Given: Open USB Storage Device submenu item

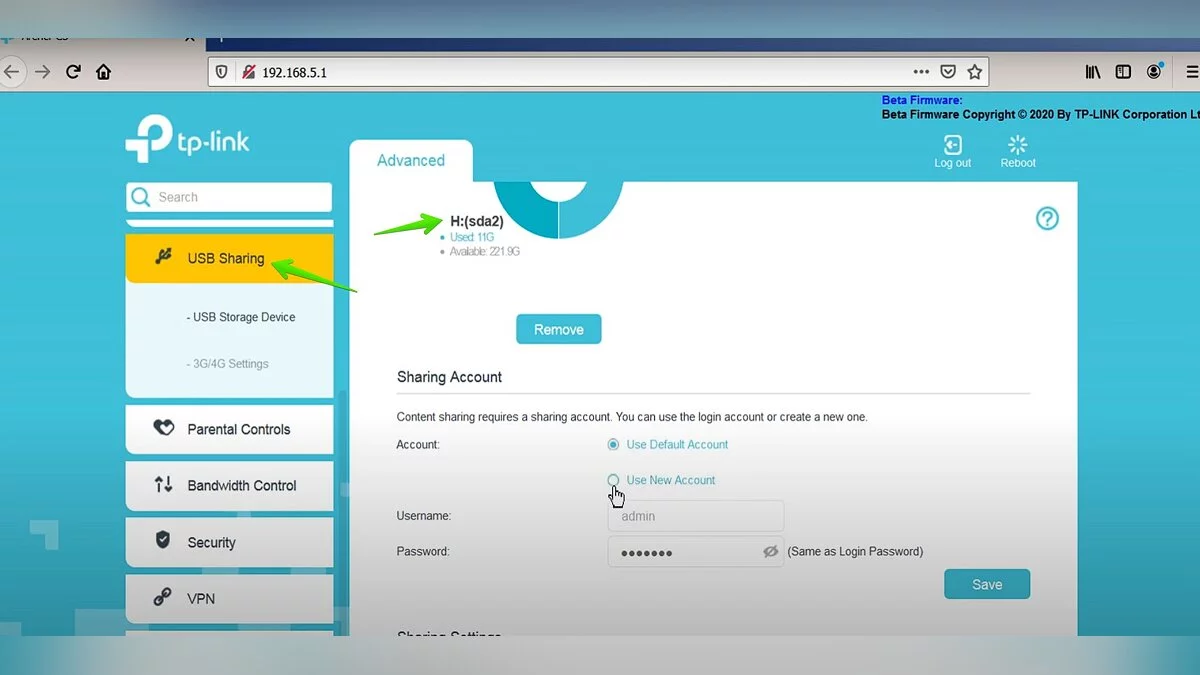Looking at the screenshot, I should [x=243, y=317].
